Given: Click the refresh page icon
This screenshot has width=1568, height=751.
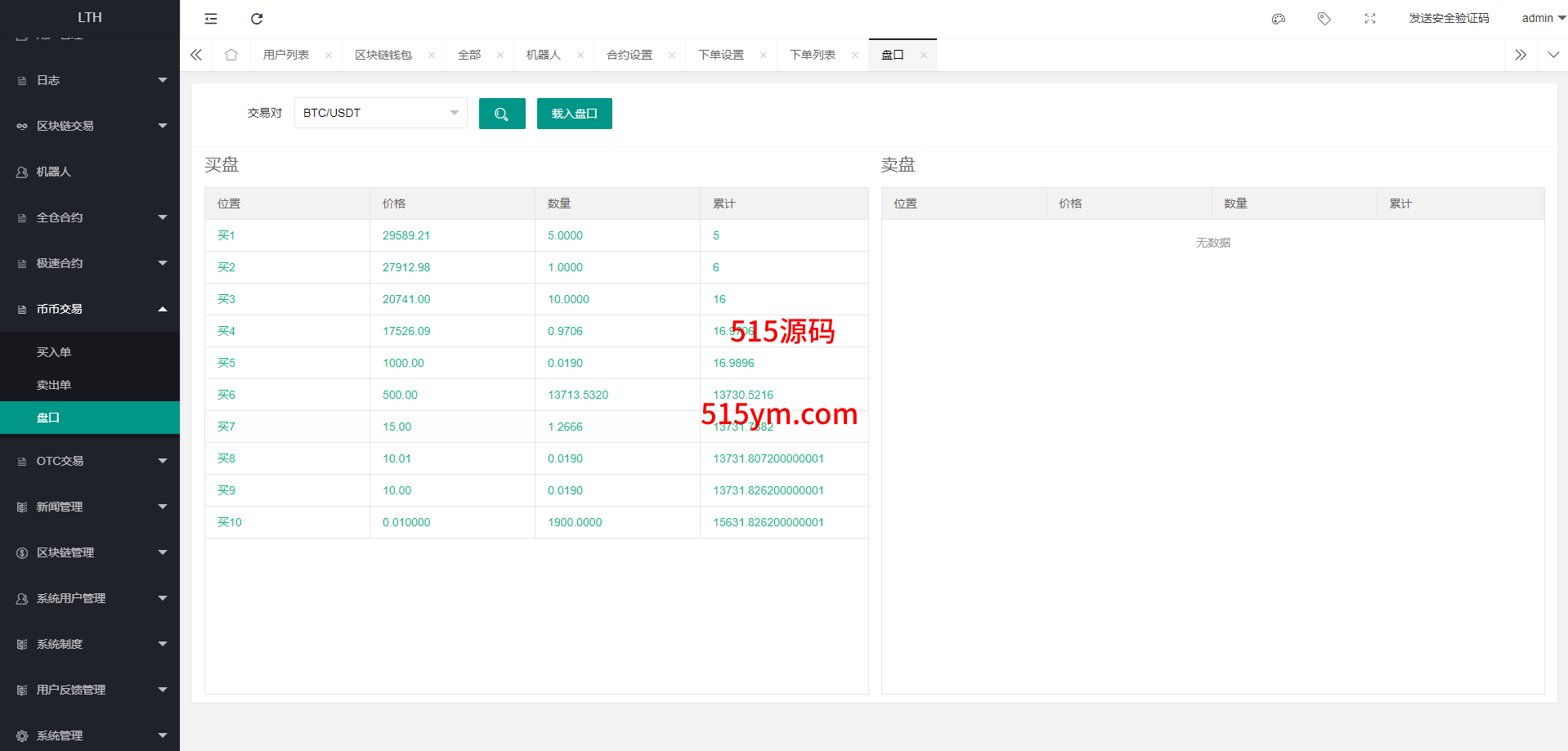Looking at the screenshot, I should [257, 19].
